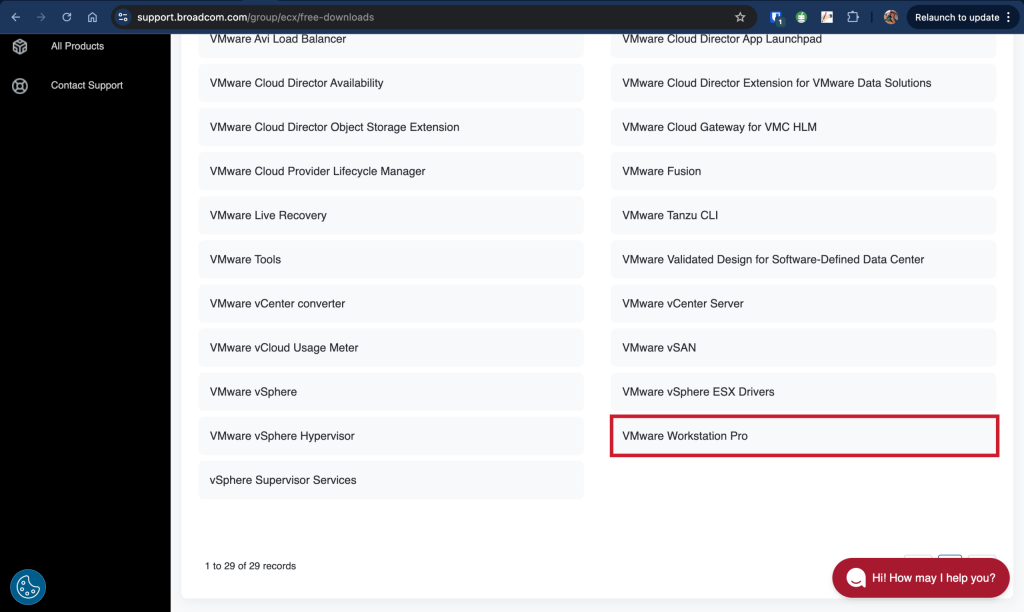Open the chat bubble help assistant
The width and height of the screenshot is (1024, 612).
tap(919, 577)
